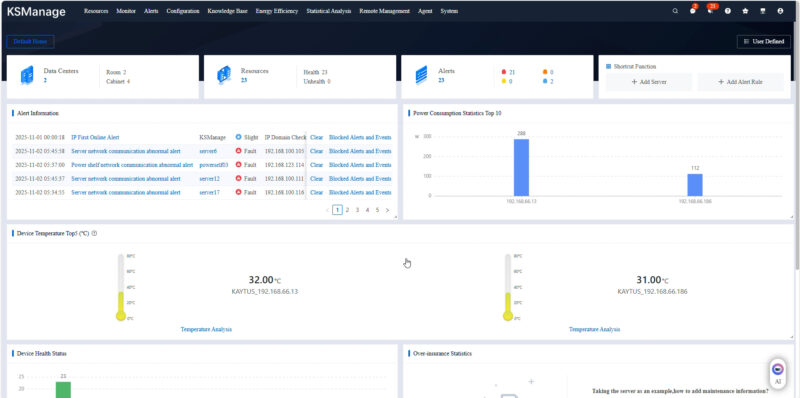
Task: Open the Knowledge Base menu
Action: point(228,11)
